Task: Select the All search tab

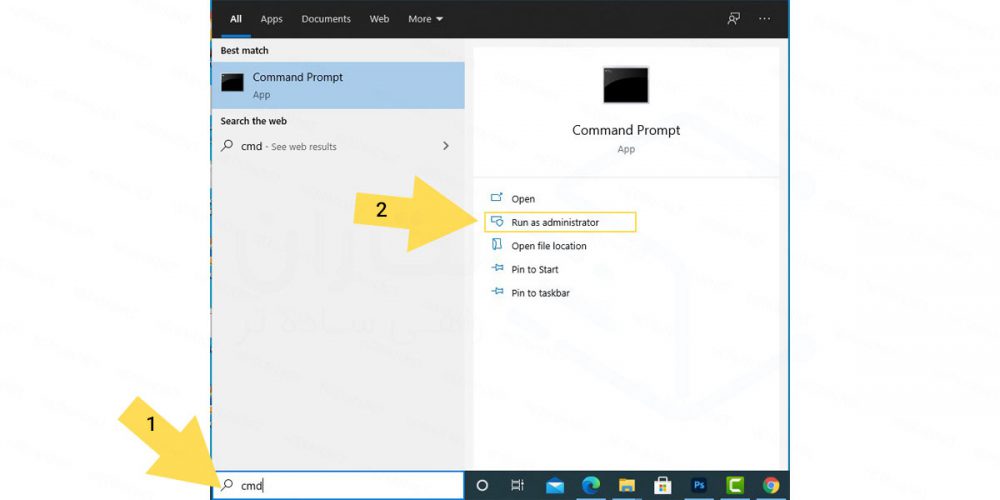Action: pos(236,19)
